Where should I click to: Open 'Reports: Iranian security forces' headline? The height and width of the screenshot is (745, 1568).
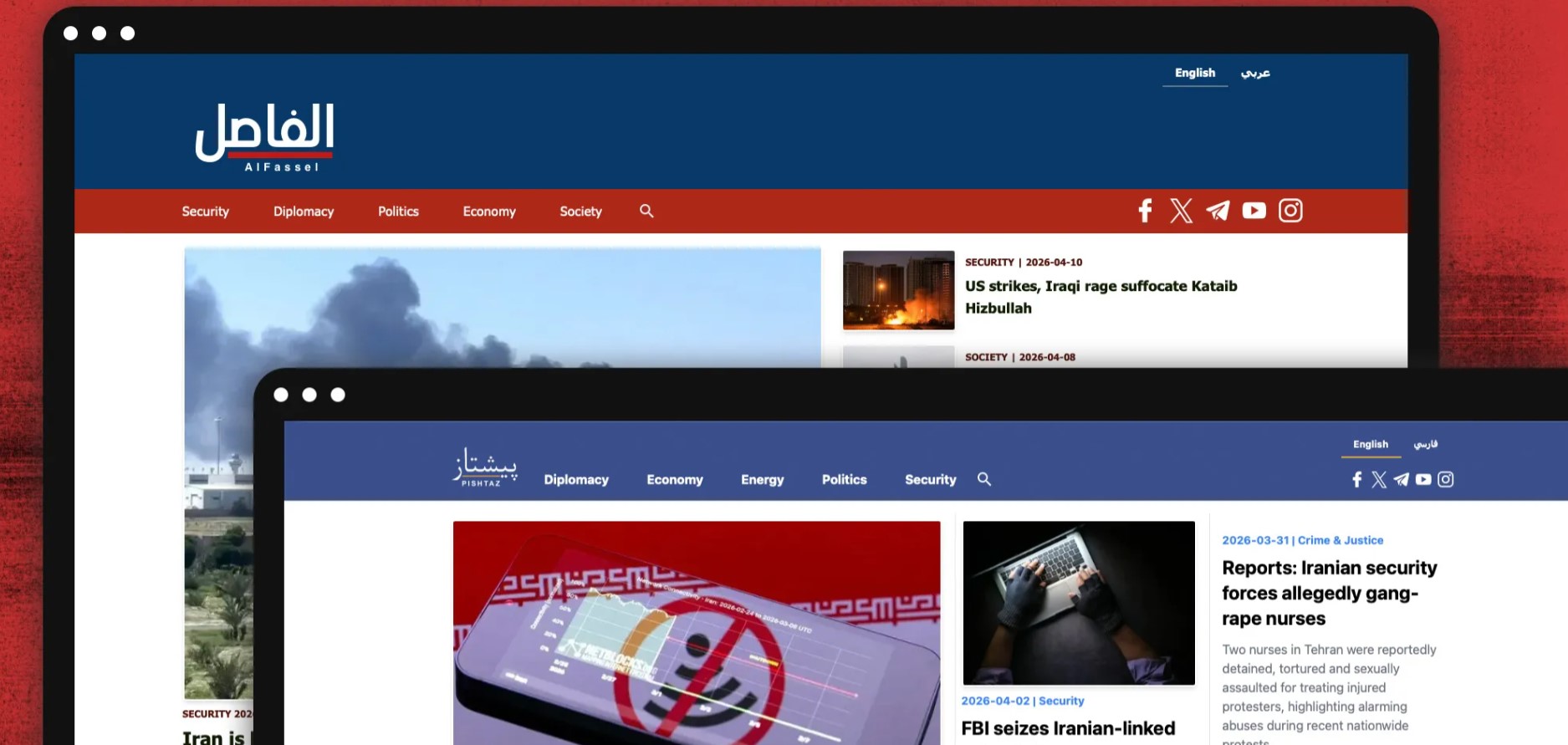coord(1330,593)
